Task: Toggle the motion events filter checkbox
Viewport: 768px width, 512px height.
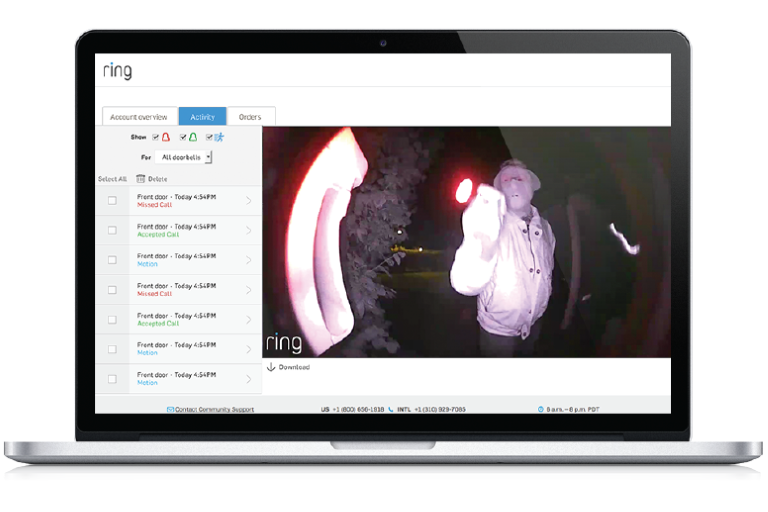Action: [x=209, y=137]
